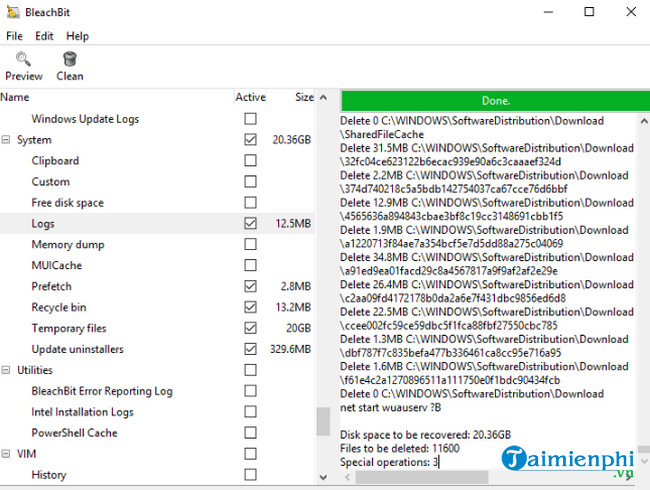This screenshot has width=650, height=490.
Task: Enable the Clipboard checkbox
Action: point(250,161)
